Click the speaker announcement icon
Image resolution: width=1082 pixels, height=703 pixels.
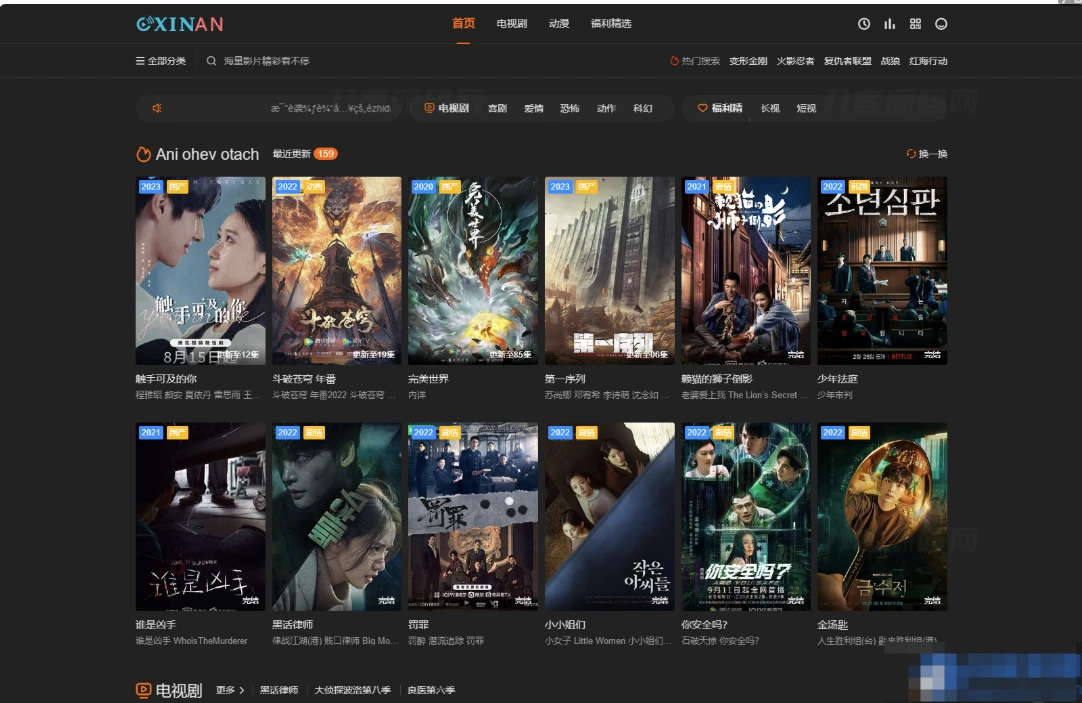tap(157, 108)
